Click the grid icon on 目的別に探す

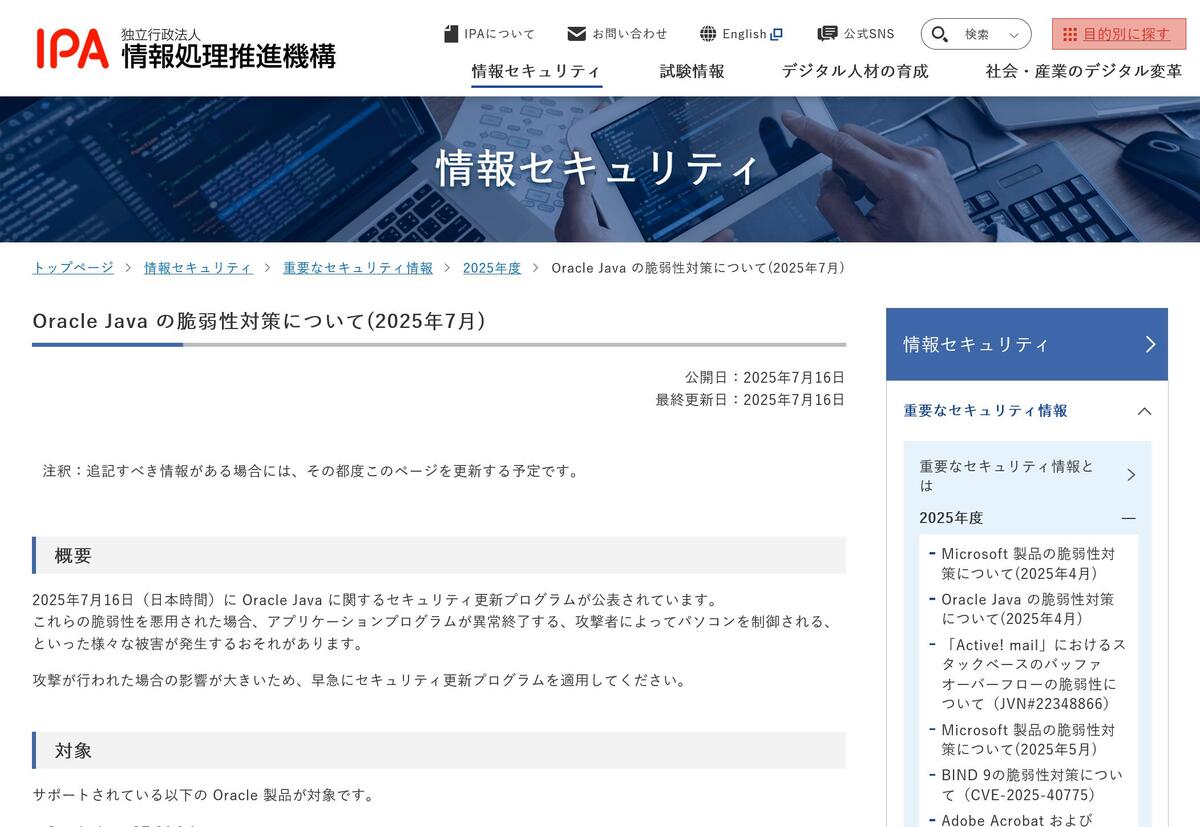tap(1070, 34)
